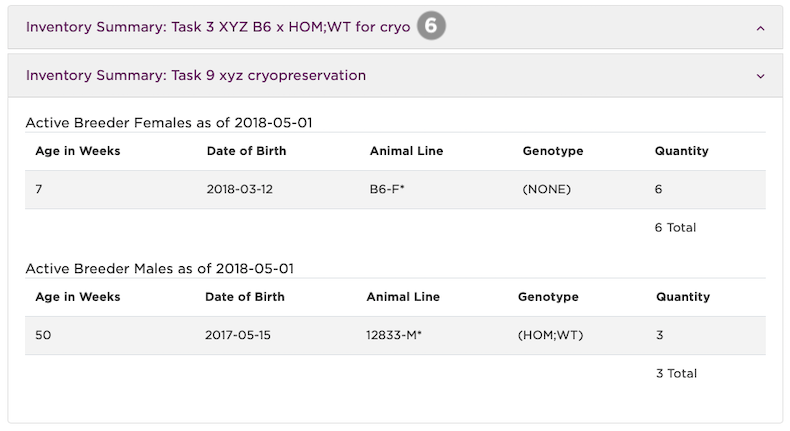Select the 2018-03-12 date of birth cell

tap(240, 189)
